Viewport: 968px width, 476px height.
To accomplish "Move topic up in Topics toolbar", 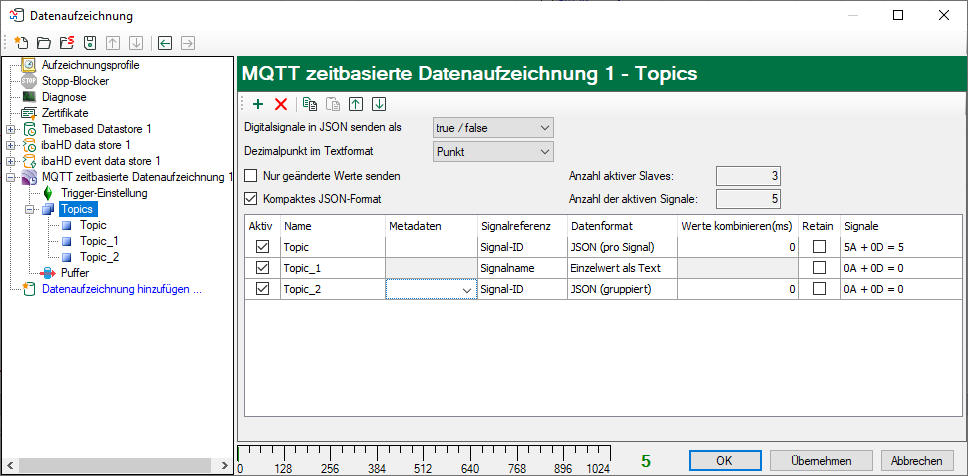I will [x=356, y=104].
